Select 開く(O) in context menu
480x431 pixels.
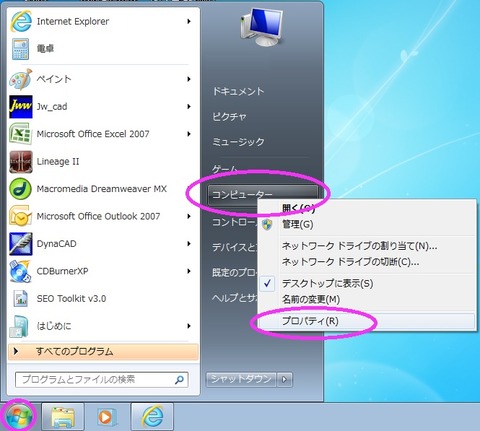click(x=367, y=209)
